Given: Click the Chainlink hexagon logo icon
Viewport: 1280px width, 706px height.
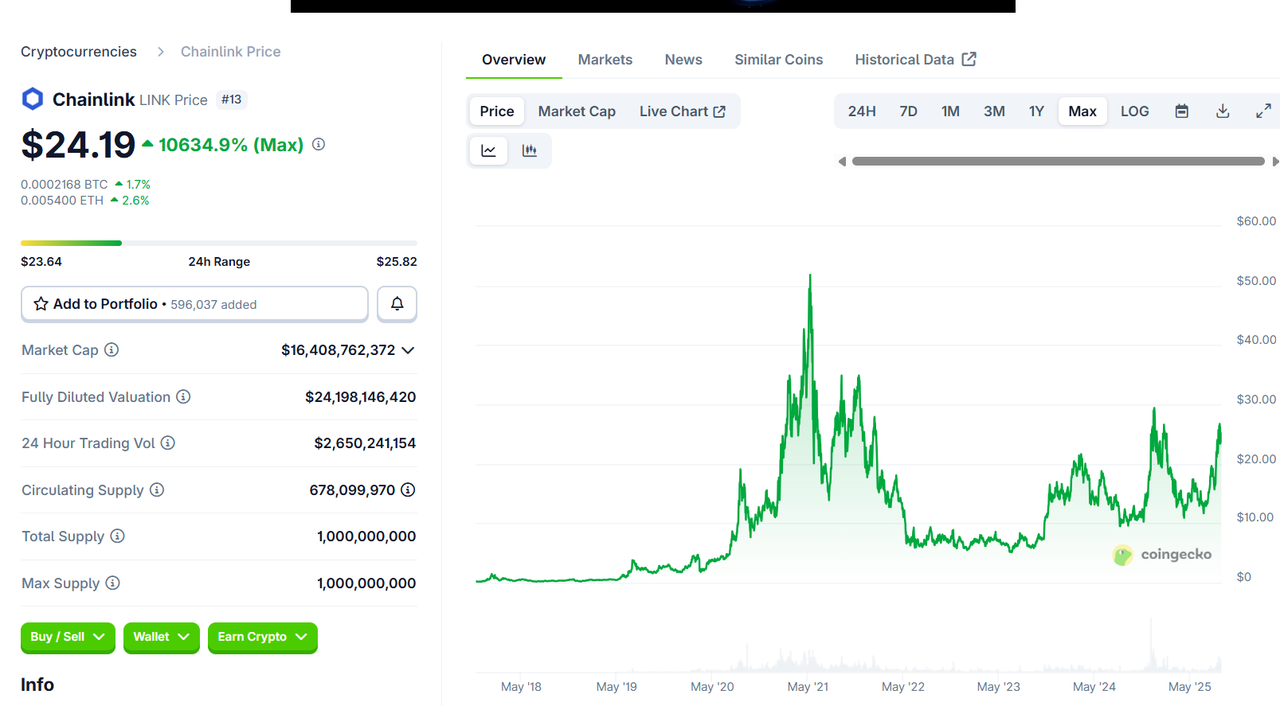Looking at the screenshot, I should (x=32, y=99).
